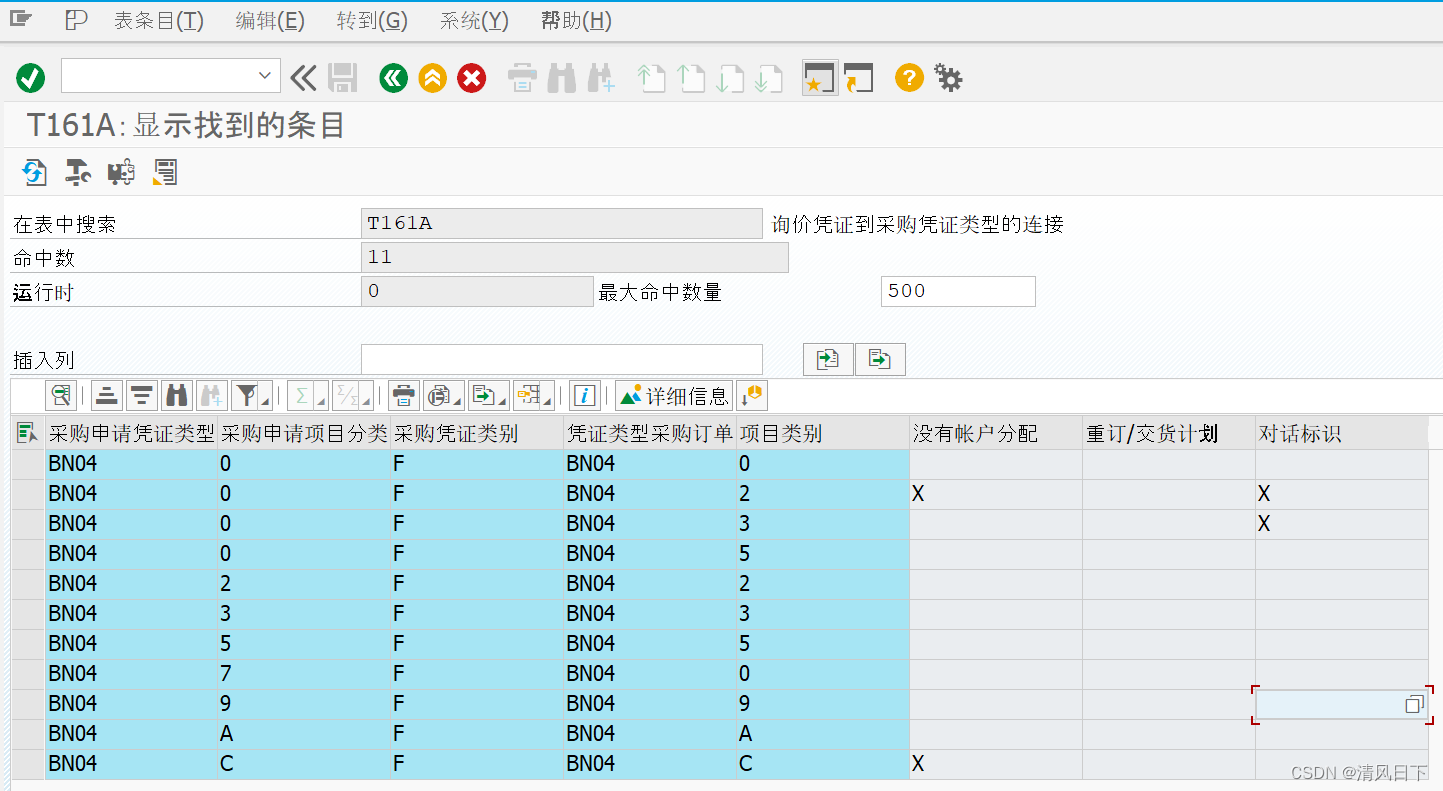
Task: Sort the entries descending
Action: [141, 395]
